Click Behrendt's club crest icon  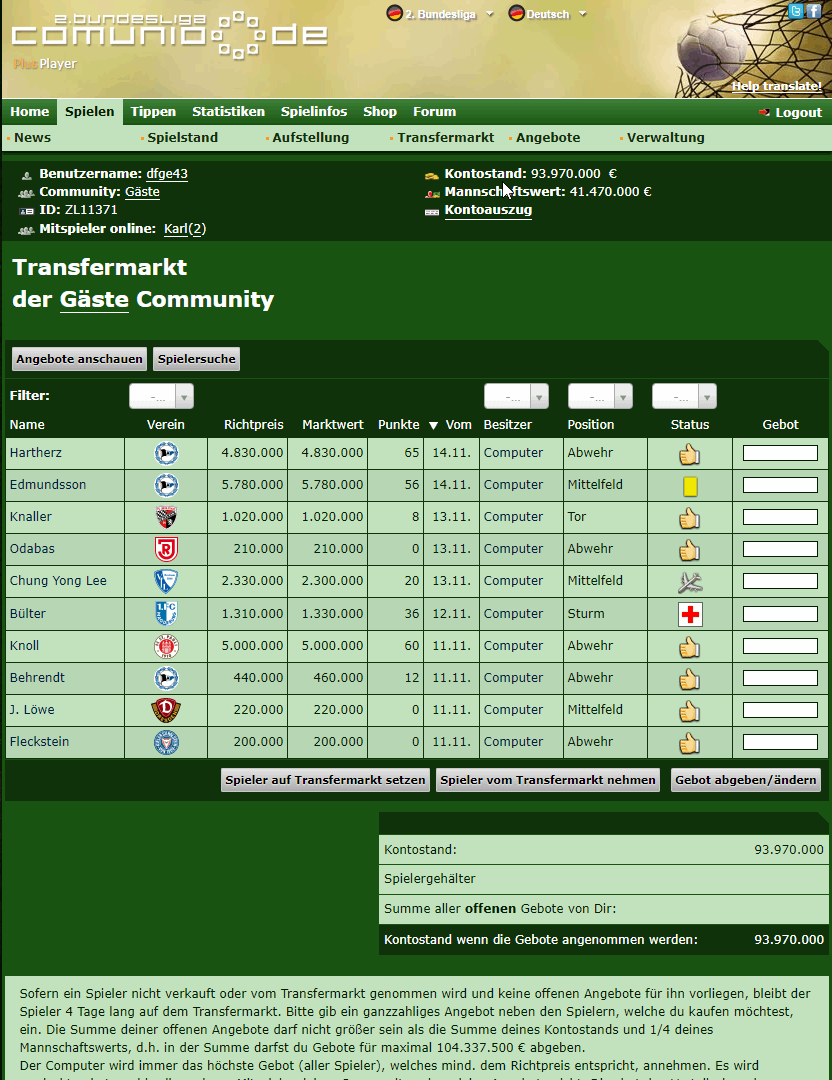coord(166,678)
